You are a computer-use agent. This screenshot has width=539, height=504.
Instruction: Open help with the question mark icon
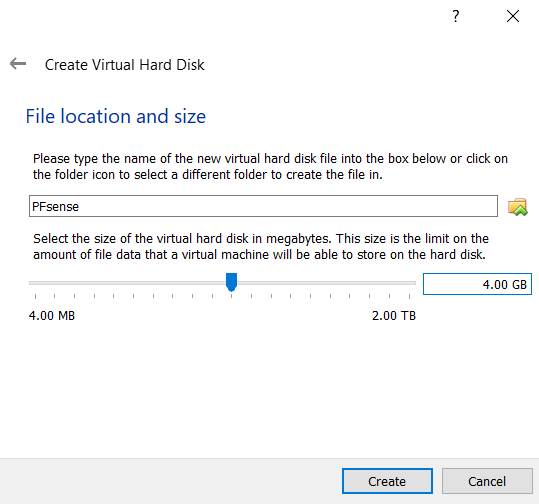pyautogui.click(x=455, y=16)
